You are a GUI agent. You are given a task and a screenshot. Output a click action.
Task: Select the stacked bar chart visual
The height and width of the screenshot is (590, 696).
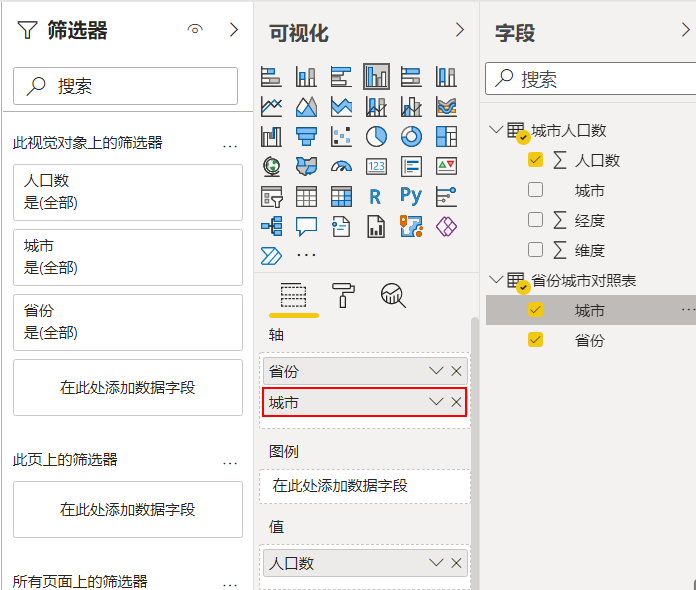tap(271, 77)
